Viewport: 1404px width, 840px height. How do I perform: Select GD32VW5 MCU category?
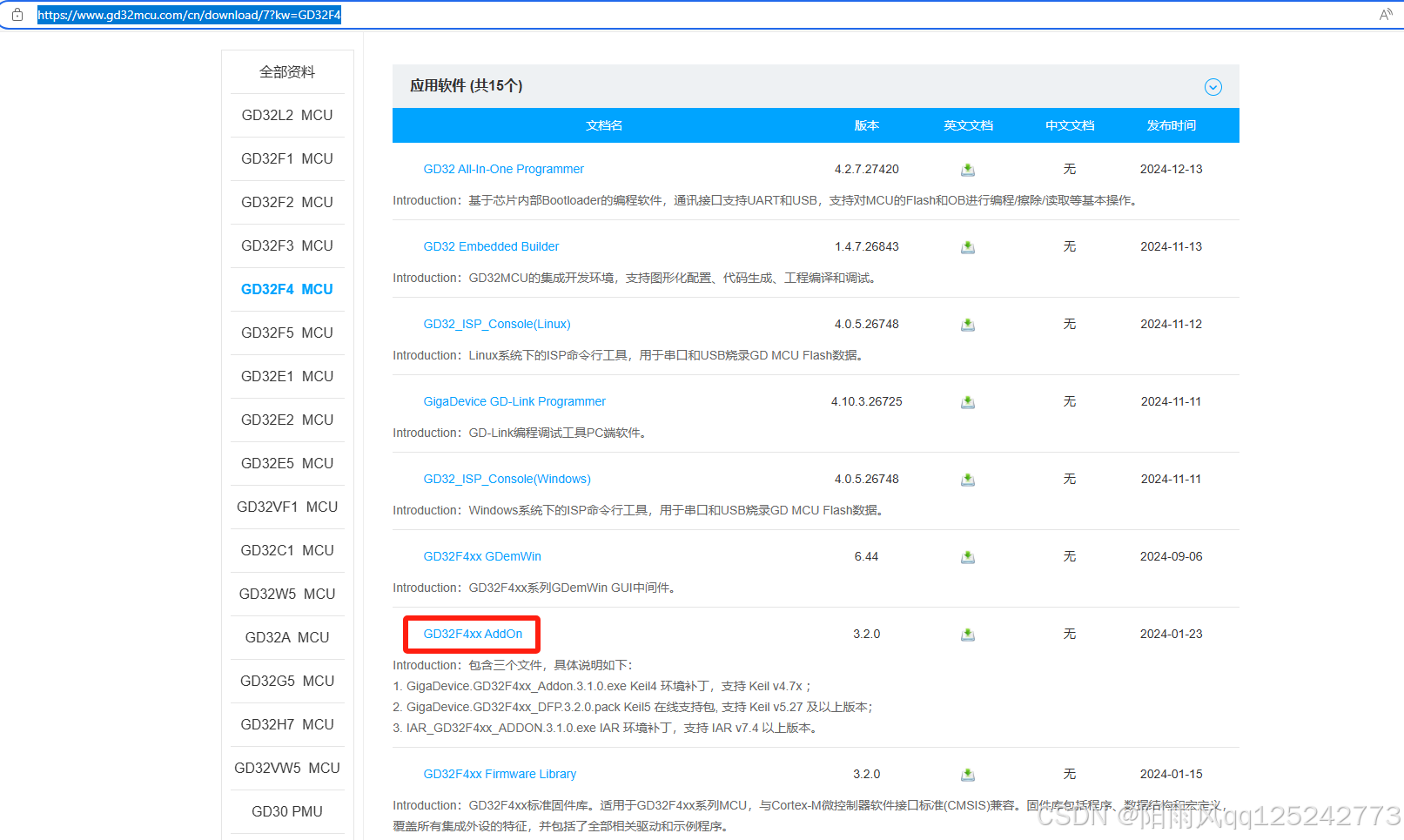(x=287, y=769)
